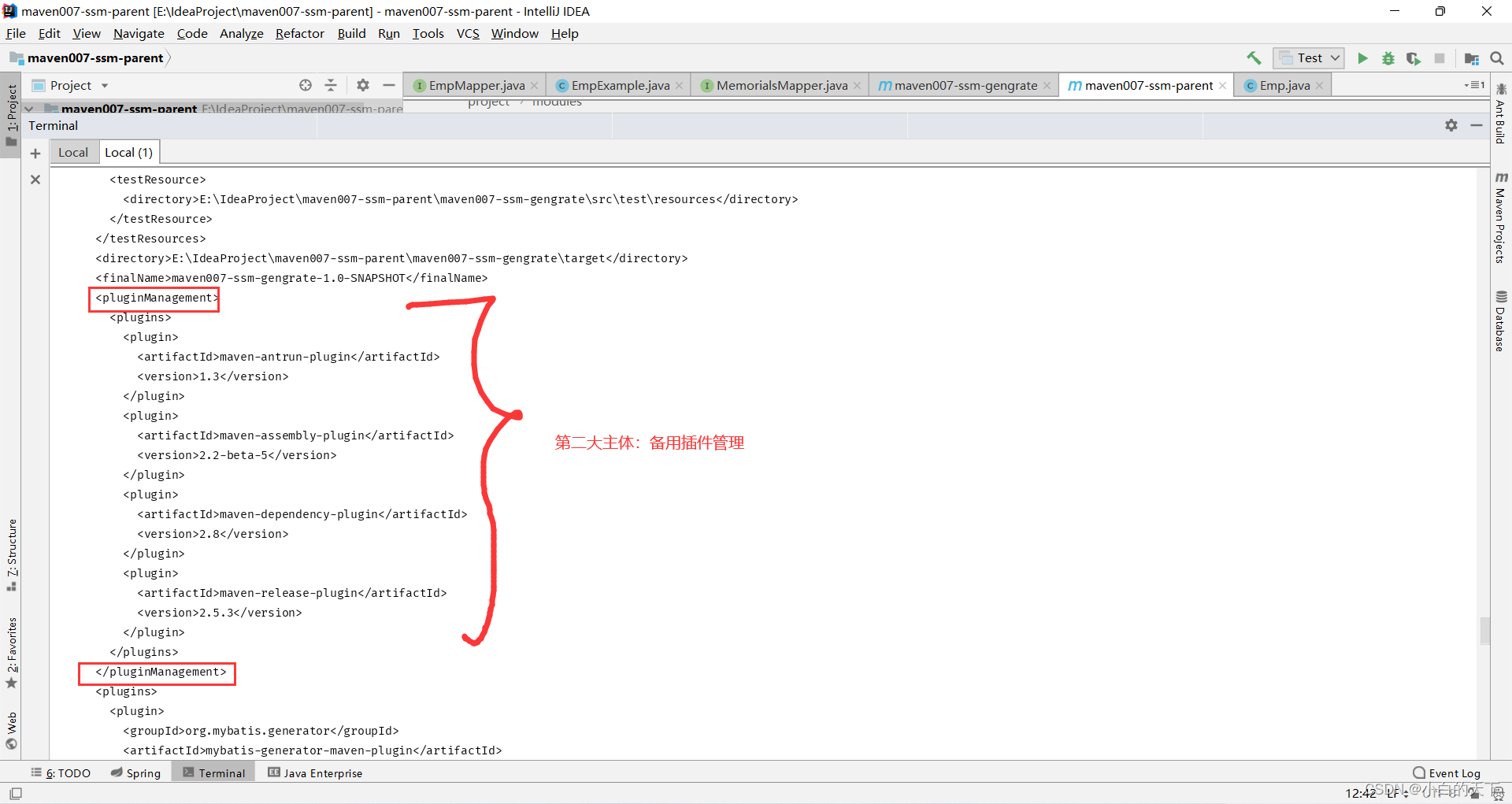1512x804 pixels.
Task: Open the Help menu
Action: tap(565, 33)
